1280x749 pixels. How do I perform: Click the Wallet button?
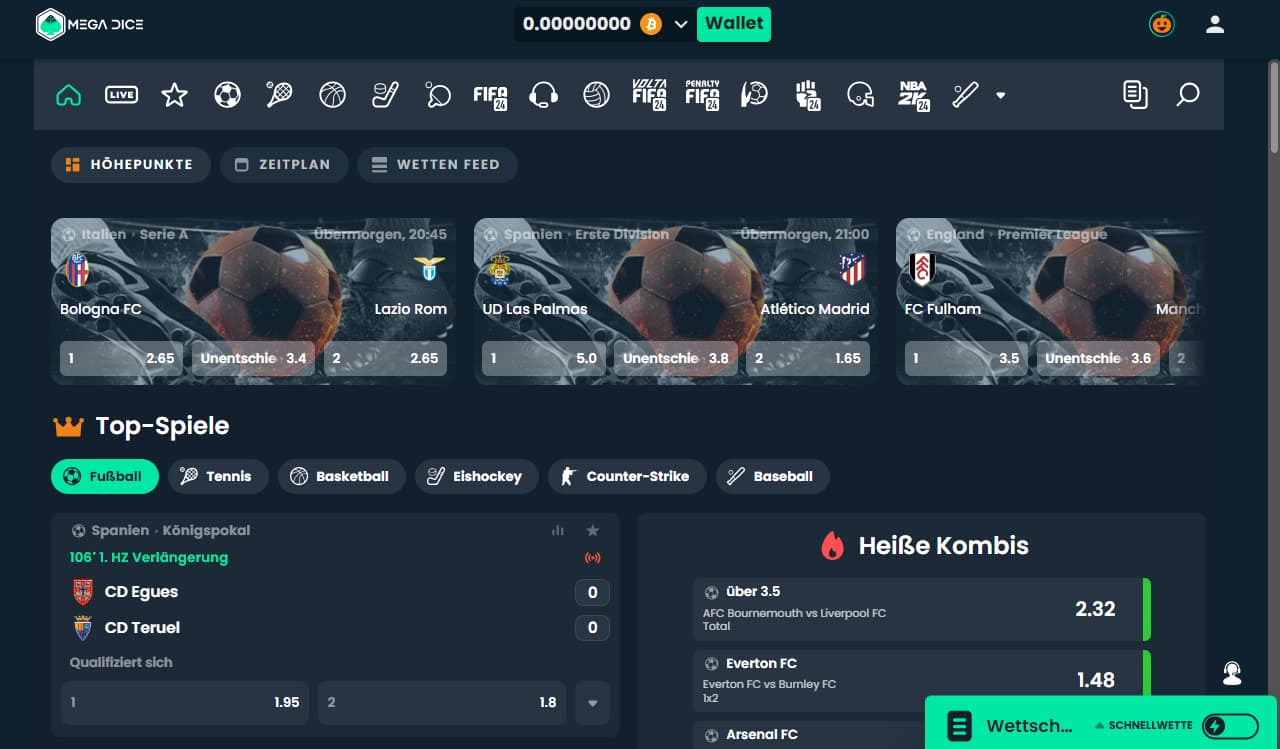point(735,24)
